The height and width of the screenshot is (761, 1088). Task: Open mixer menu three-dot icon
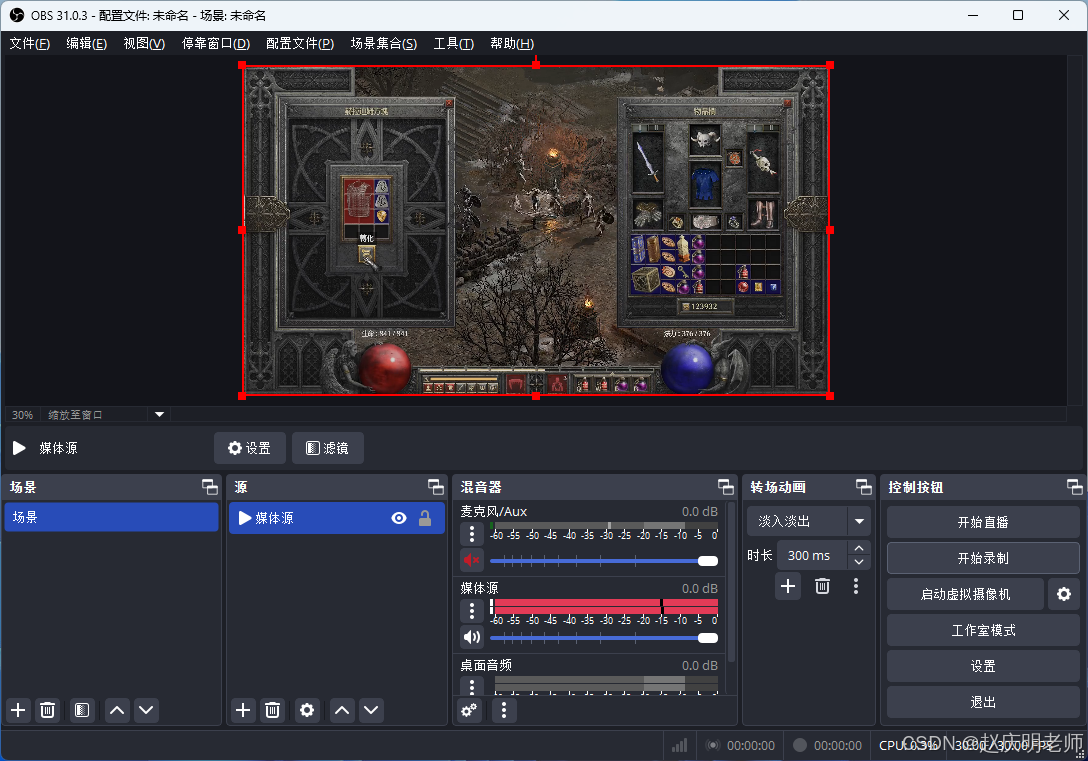(x=504, y=710)
